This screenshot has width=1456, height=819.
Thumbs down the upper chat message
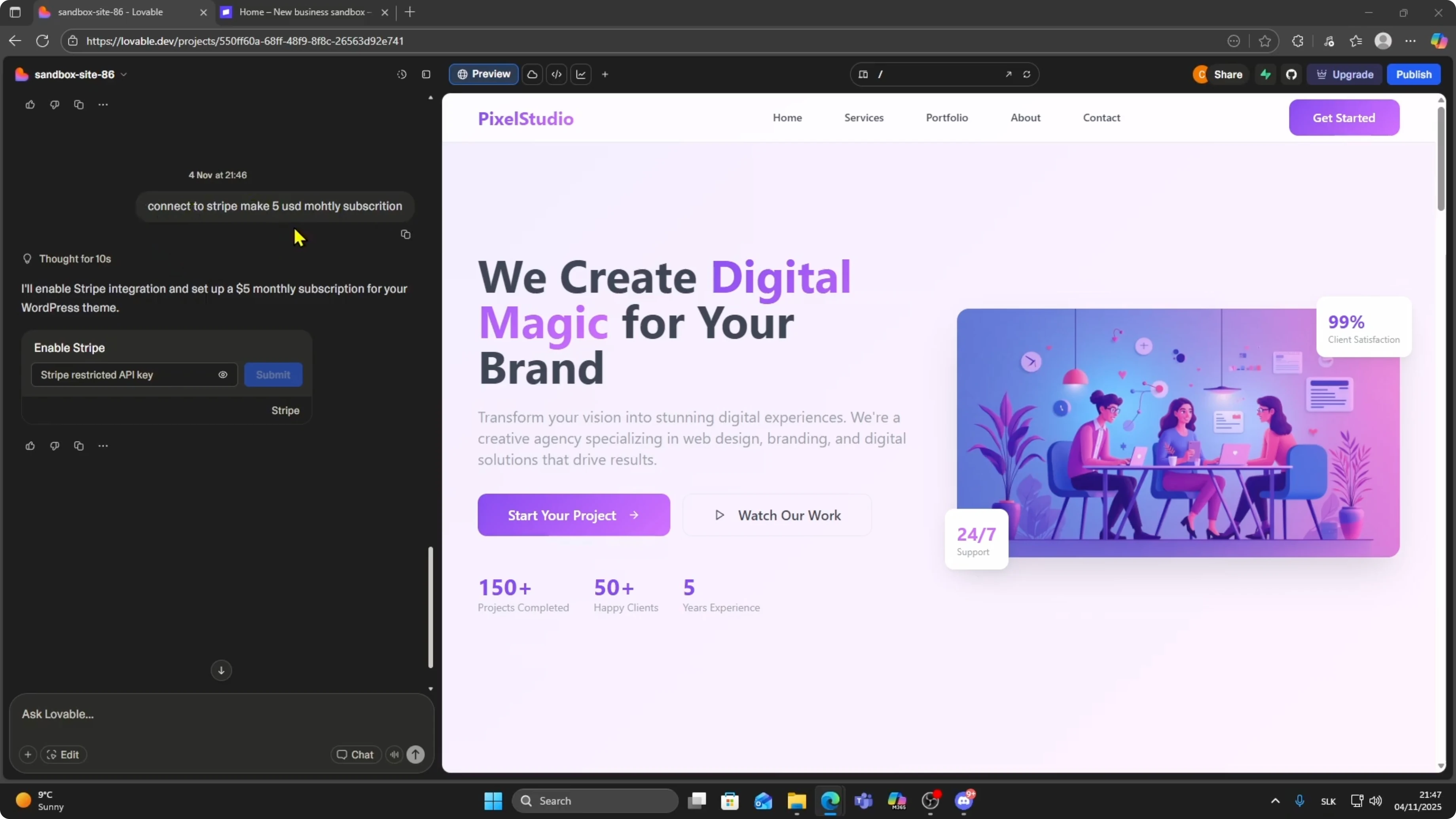pyautogui.click(x=54, y=104)
